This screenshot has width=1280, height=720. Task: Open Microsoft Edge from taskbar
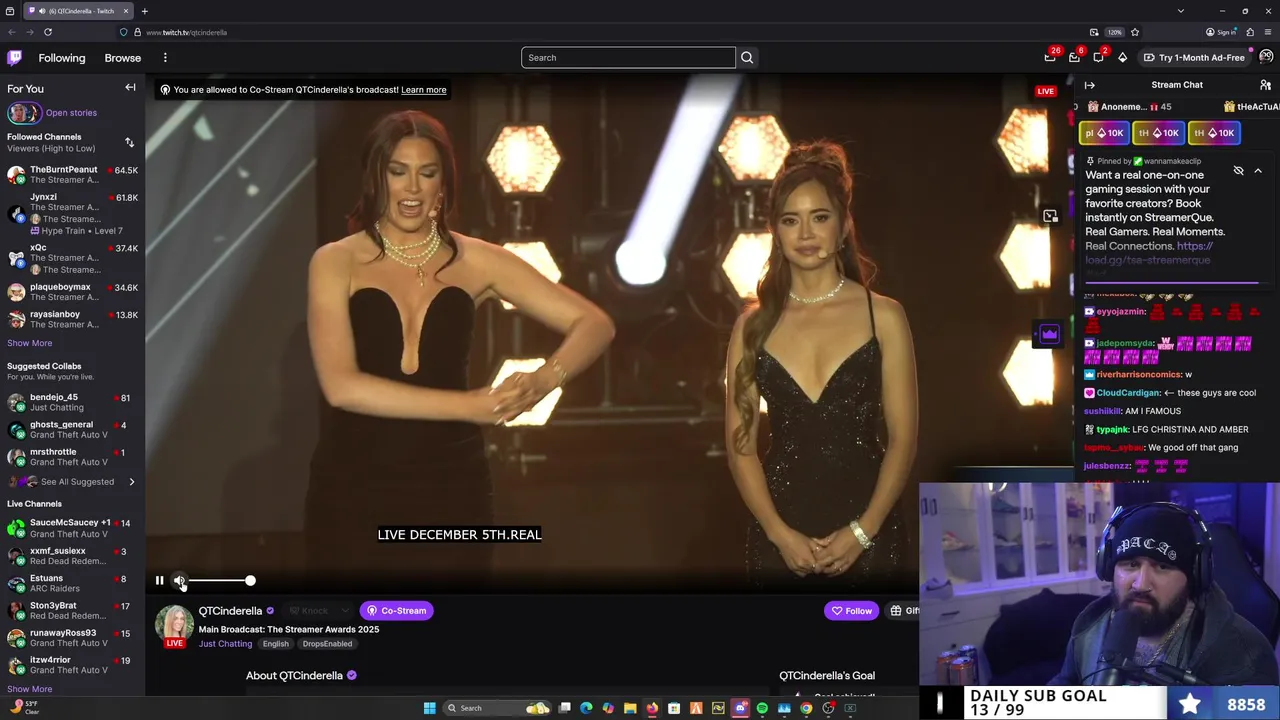coord(586,708)
